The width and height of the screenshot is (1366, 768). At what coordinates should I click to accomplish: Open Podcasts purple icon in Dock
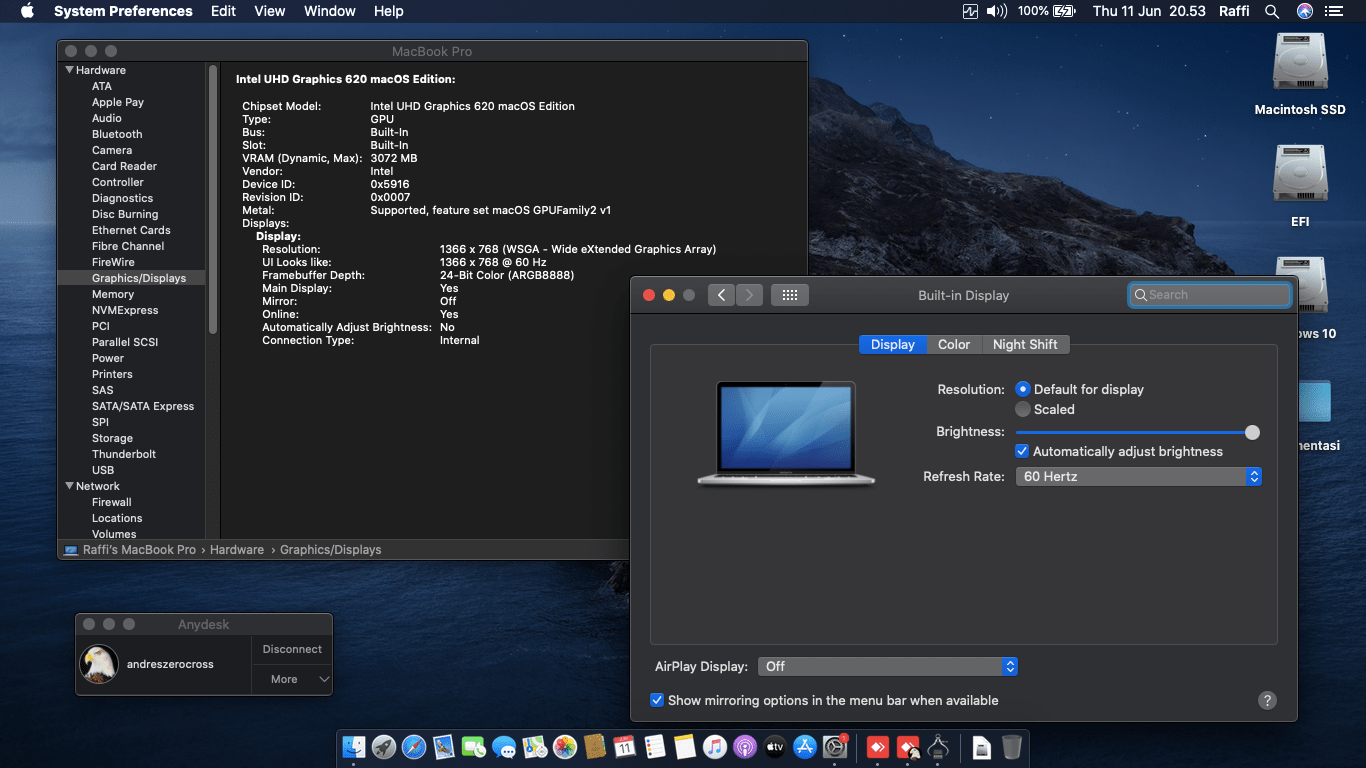point(744,746)
